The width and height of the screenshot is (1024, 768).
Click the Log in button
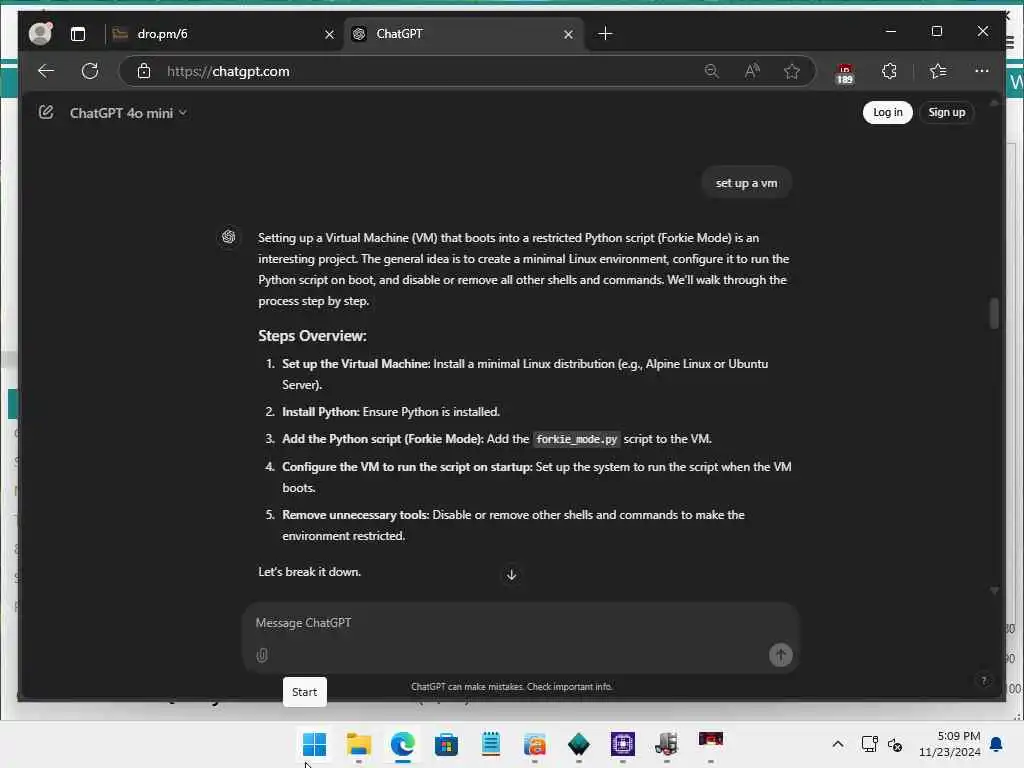click(x=888, y=112)
